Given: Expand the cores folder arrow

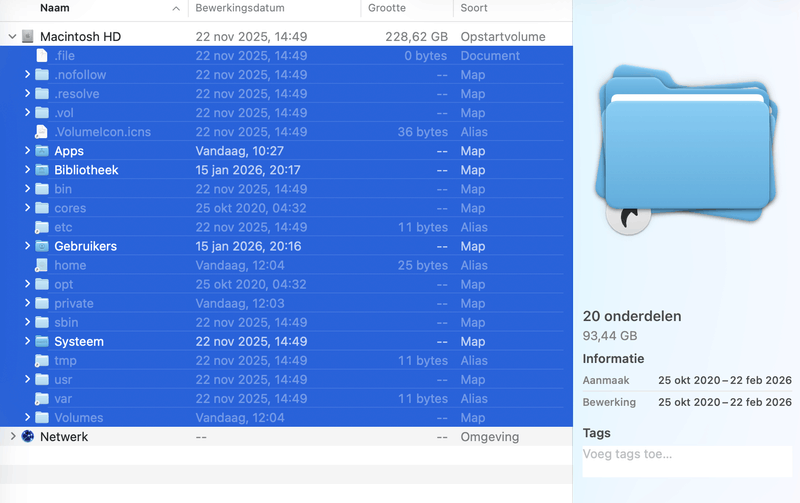Looking at the screenshot, I should pyautogui.click(x=28, y=208).
